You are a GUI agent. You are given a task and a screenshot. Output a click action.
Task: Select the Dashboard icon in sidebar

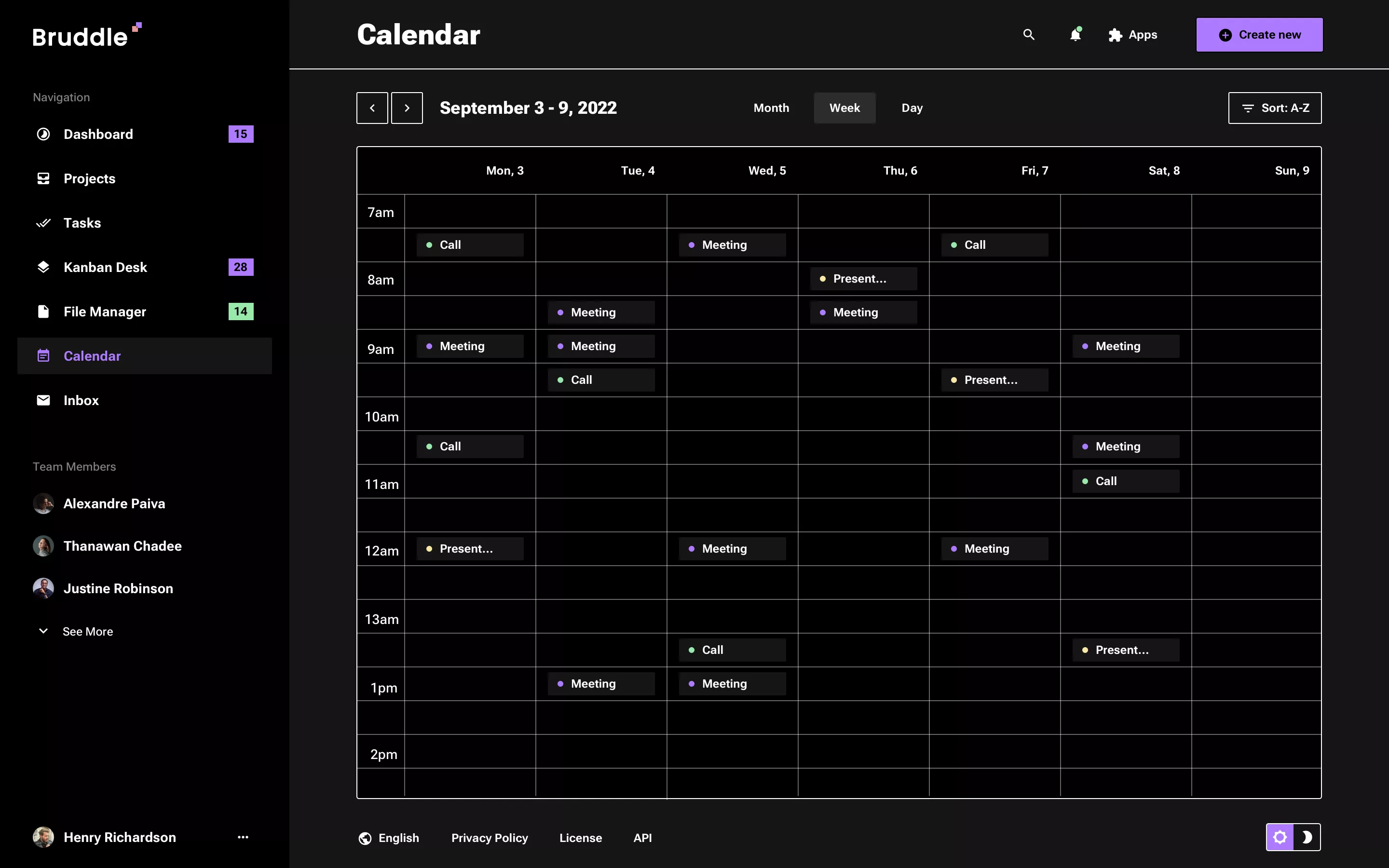[43, 134]
